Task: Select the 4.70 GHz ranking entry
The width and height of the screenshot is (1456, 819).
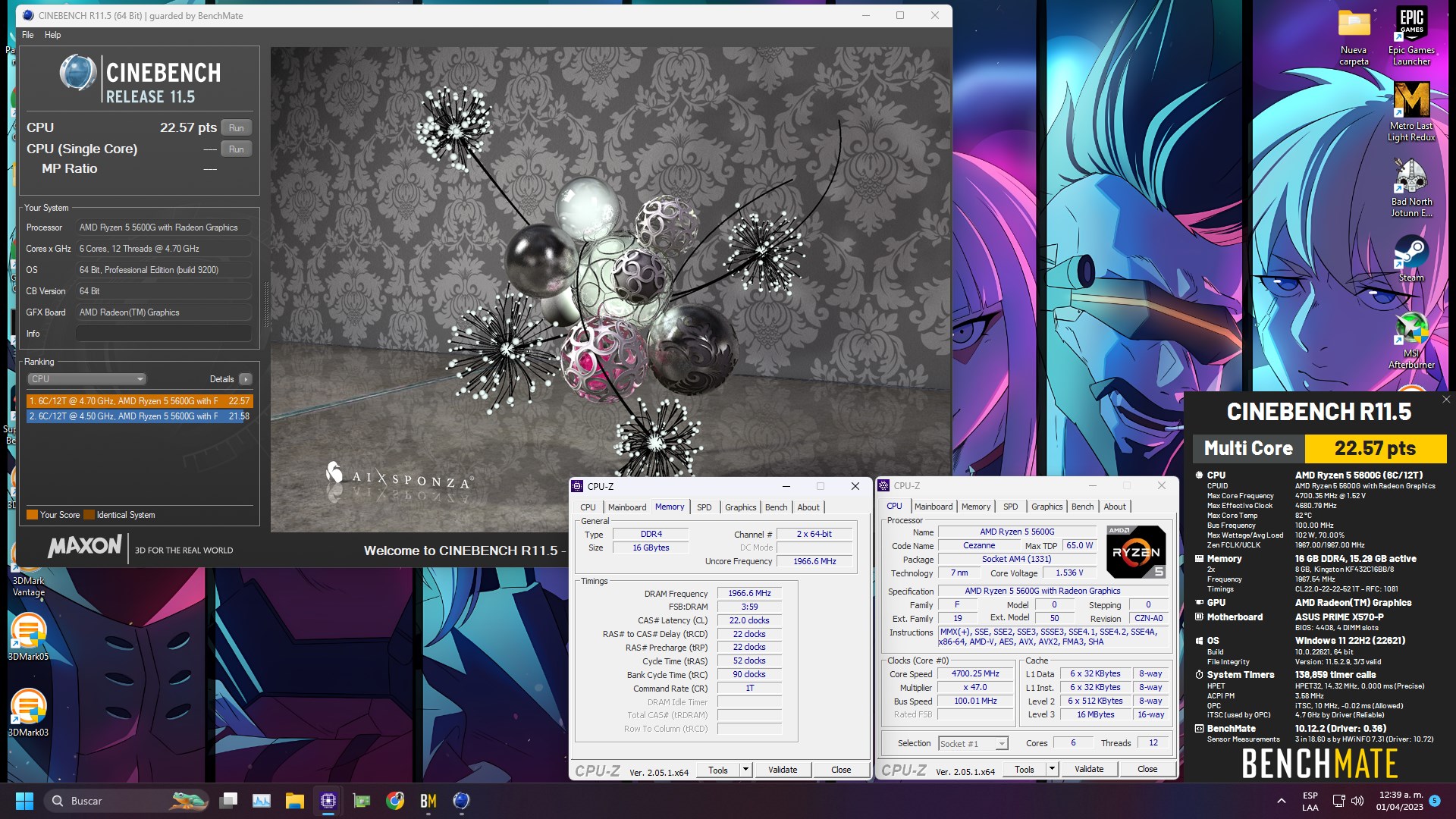Action: 140,401
